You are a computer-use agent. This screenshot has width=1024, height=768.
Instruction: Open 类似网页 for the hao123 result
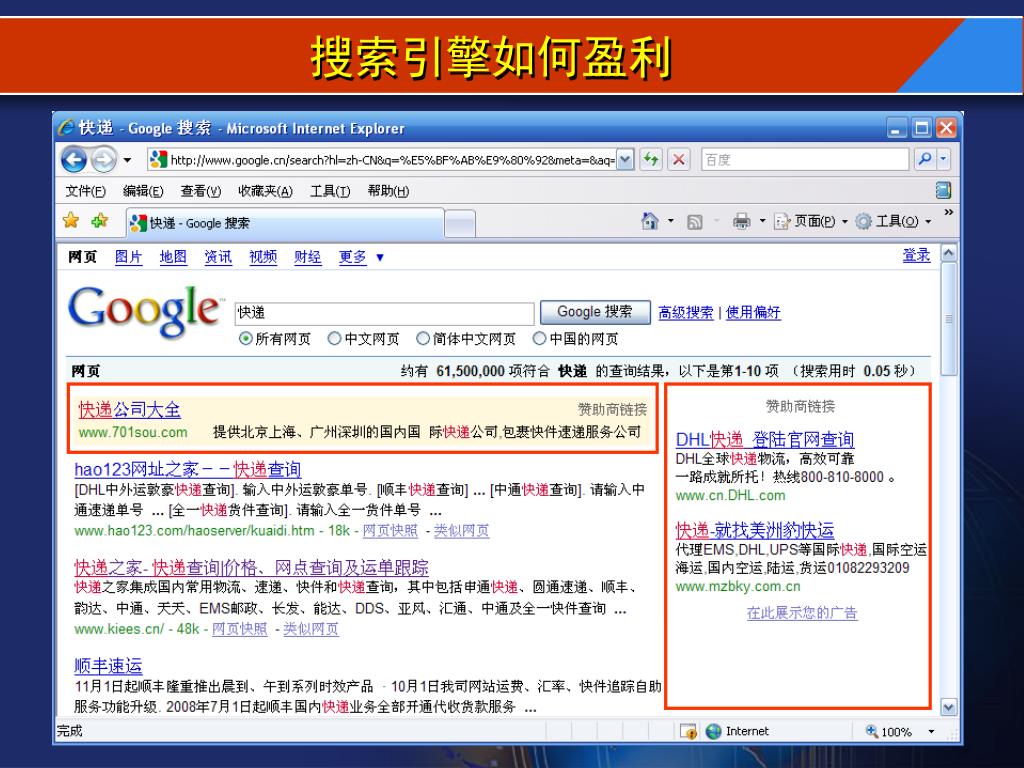pos(461,530)
